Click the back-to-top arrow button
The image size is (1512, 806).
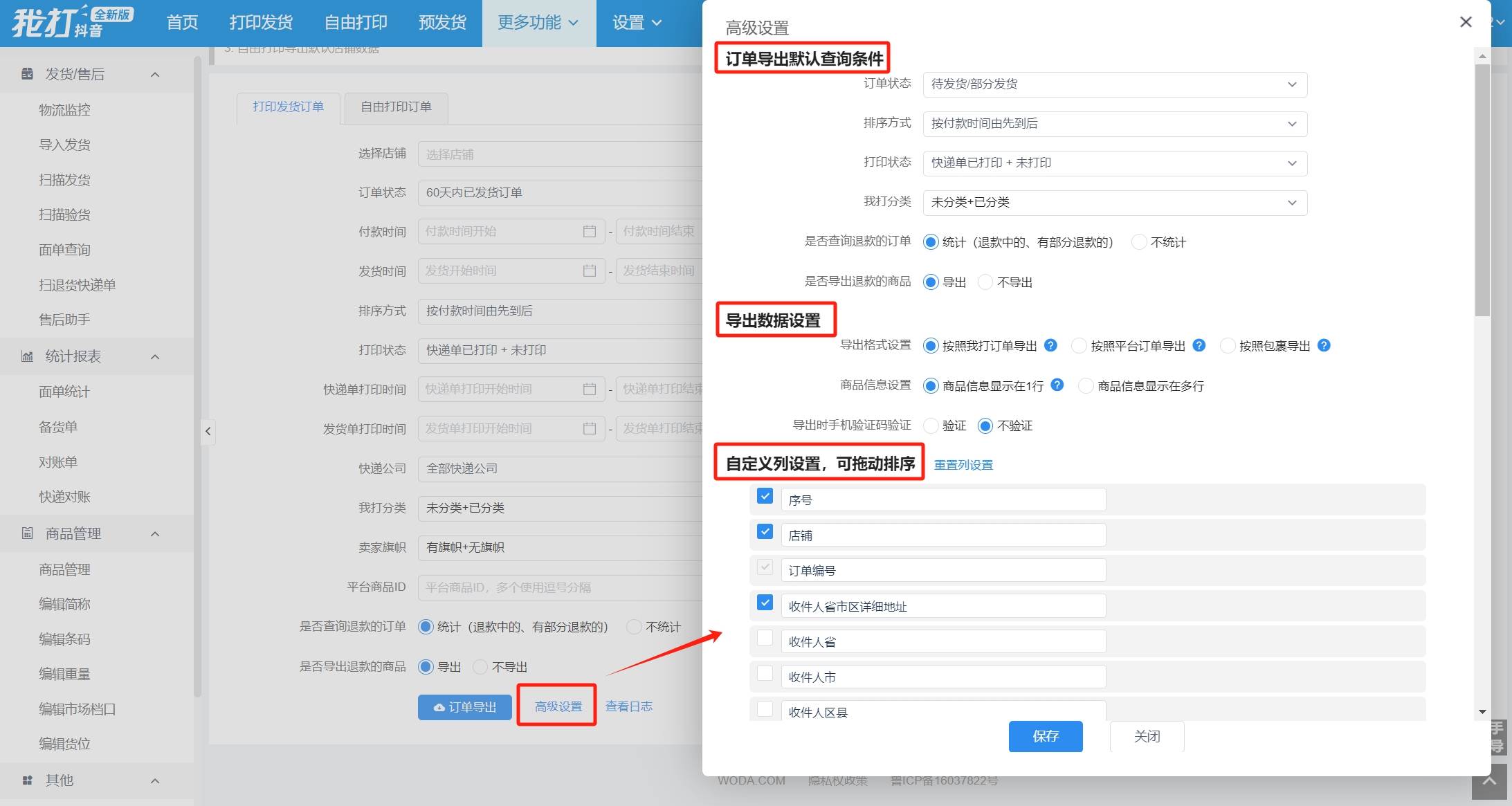[1489, 782]
